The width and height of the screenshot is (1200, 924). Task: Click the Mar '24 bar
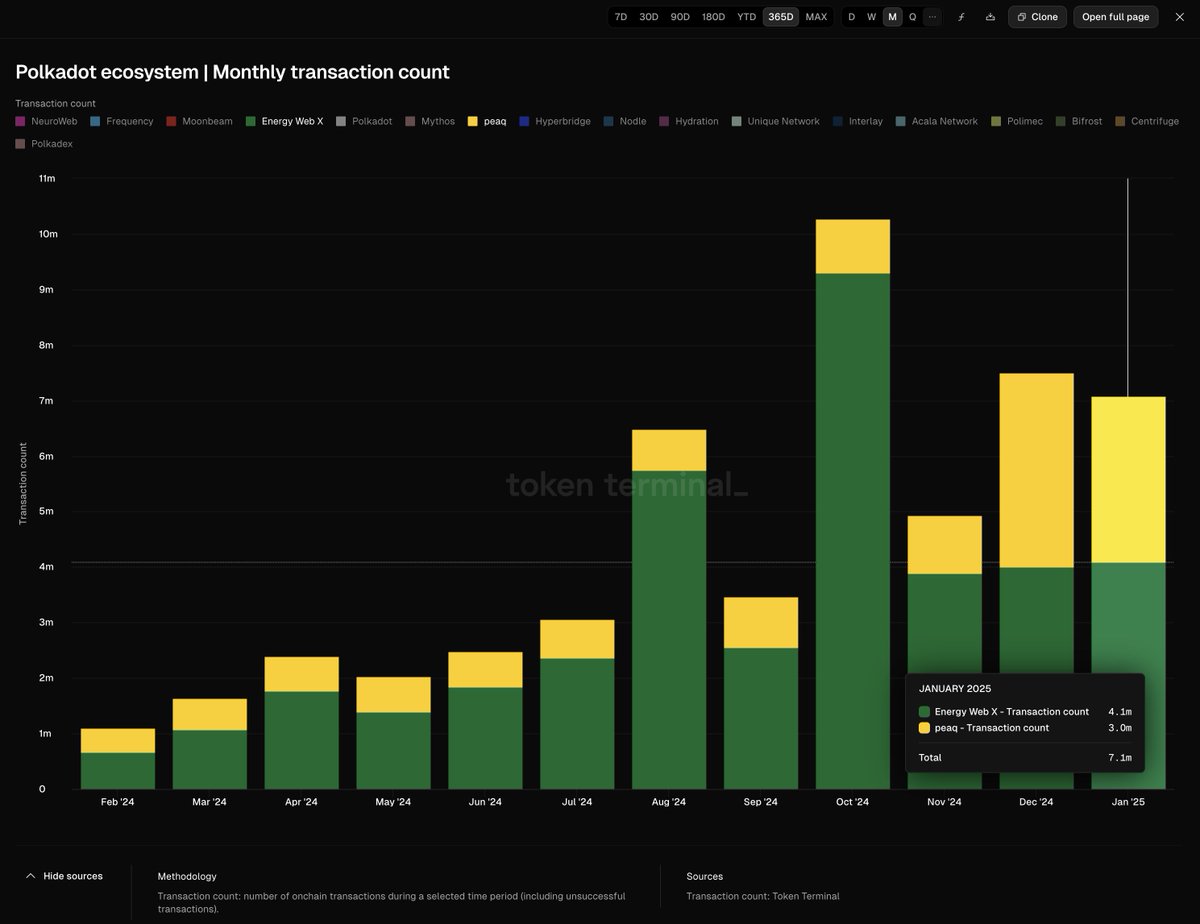(x=210, y=744)
